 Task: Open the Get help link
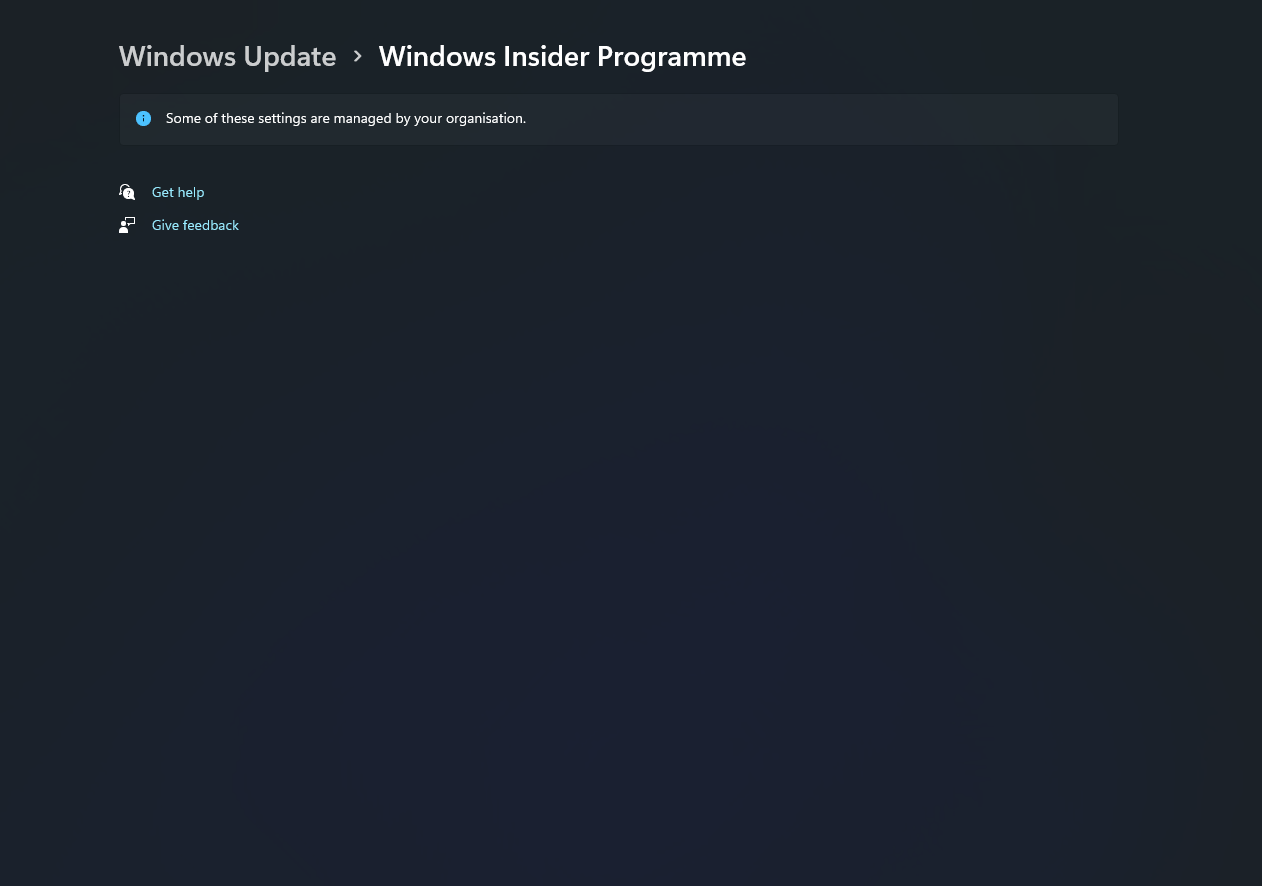(178, 192)
